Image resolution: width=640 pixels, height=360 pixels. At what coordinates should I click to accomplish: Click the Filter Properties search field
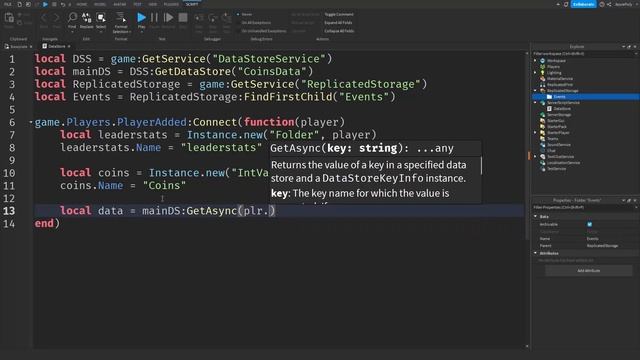[x=585, y=207]
